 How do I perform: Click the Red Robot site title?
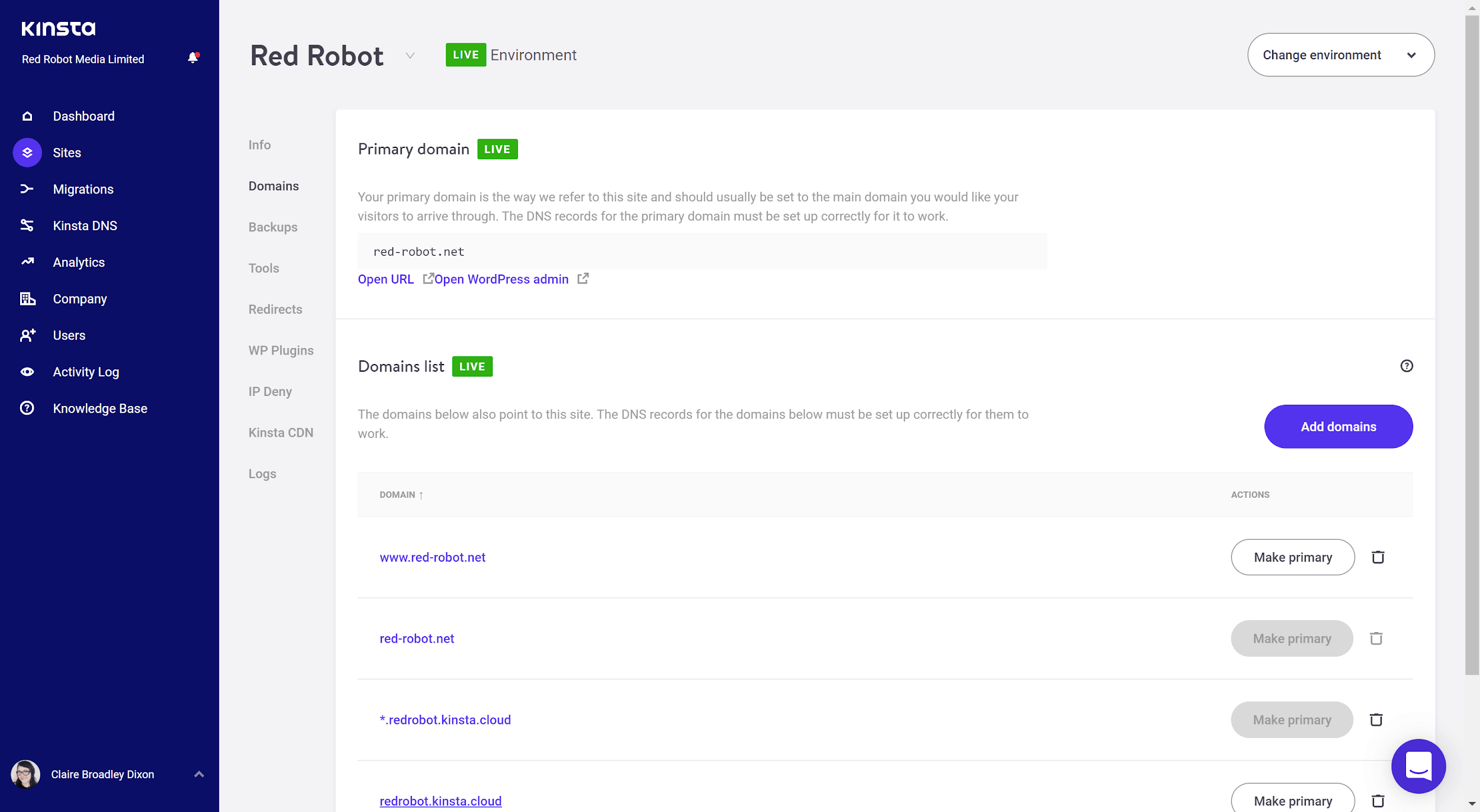pos(317,56)
